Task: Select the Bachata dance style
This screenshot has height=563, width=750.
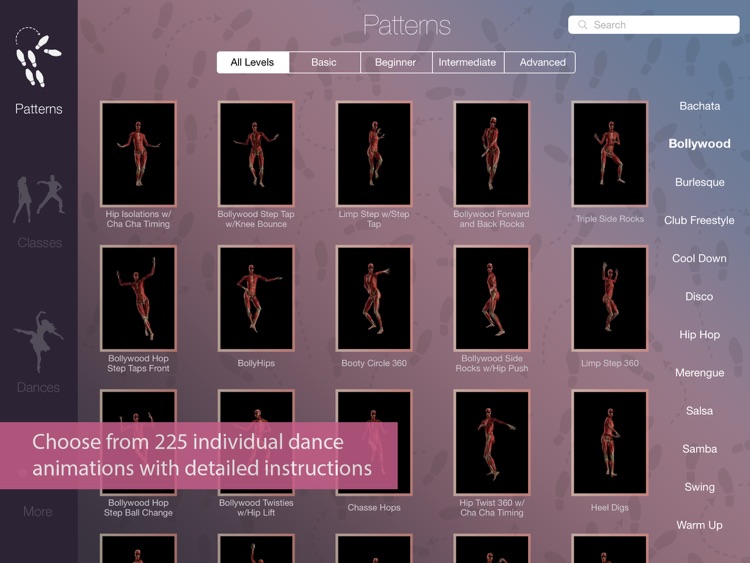Action: pos(699,106)
